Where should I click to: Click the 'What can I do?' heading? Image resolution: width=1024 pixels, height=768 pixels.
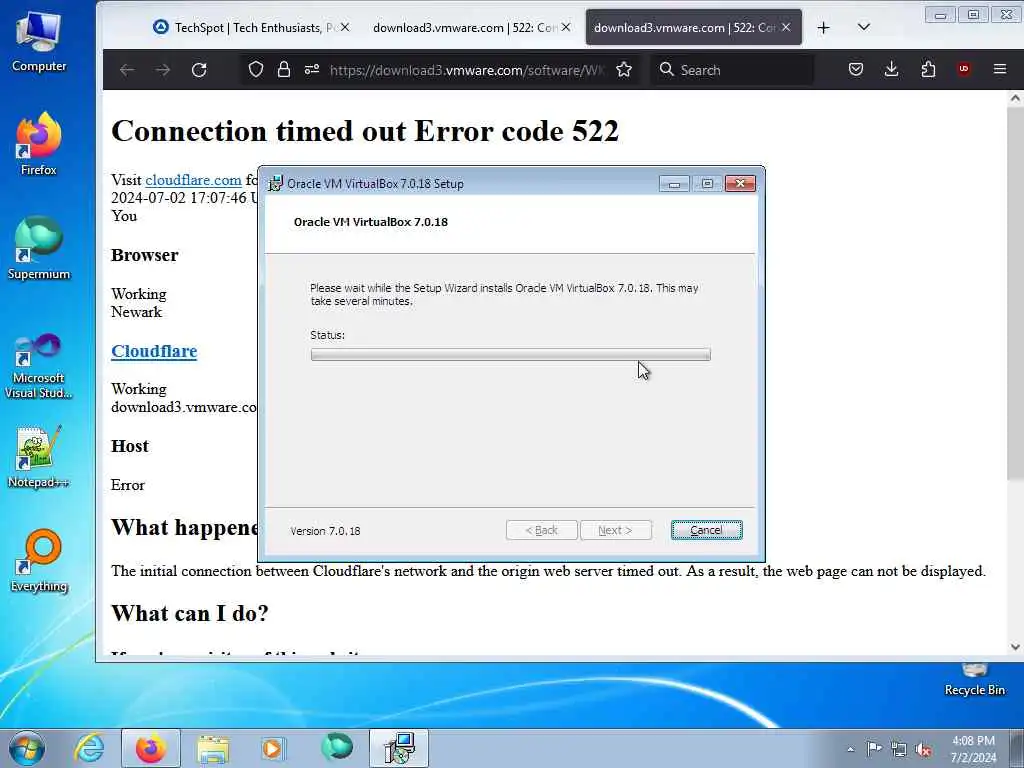(190, 613)
